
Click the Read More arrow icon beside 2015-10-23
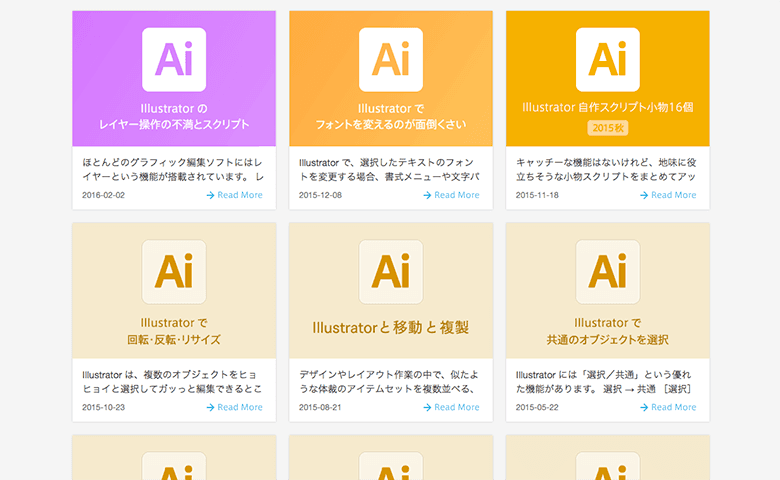coord(210,408)
